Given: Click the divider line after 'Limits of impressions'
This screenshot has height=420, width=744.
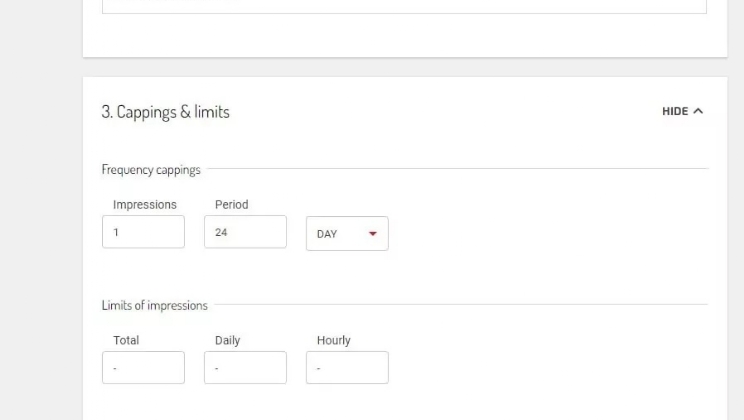Looking at the screenshot, I should [460, 304].
